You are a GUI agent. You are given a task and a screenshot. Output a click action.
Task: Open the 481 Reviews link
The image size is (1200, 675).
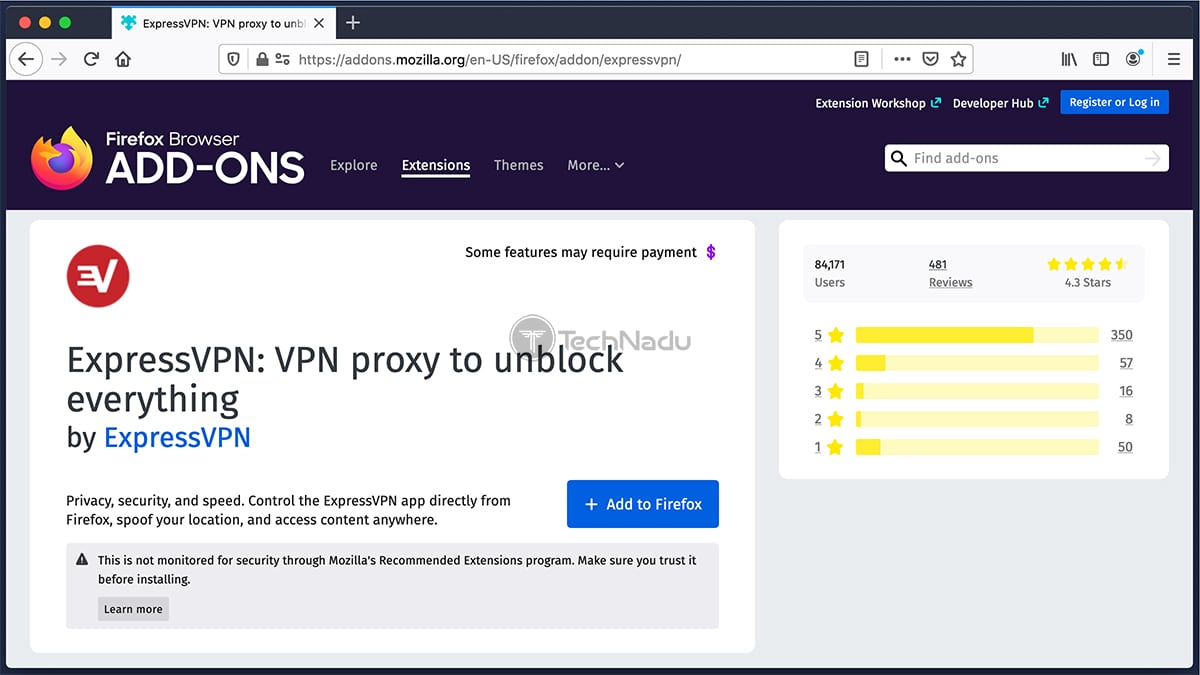950,273
